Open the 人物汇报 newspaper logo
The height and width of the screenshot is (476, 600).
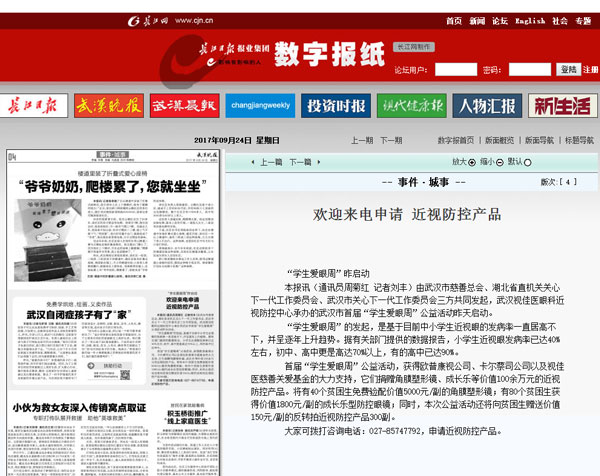(x=487, y=106)
